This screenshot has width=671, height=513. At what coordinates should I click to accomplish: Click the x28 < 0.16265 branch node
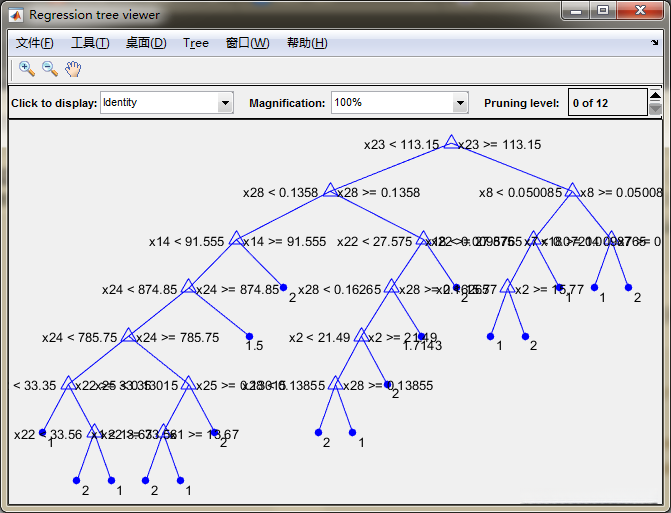(x=391, y=286)
